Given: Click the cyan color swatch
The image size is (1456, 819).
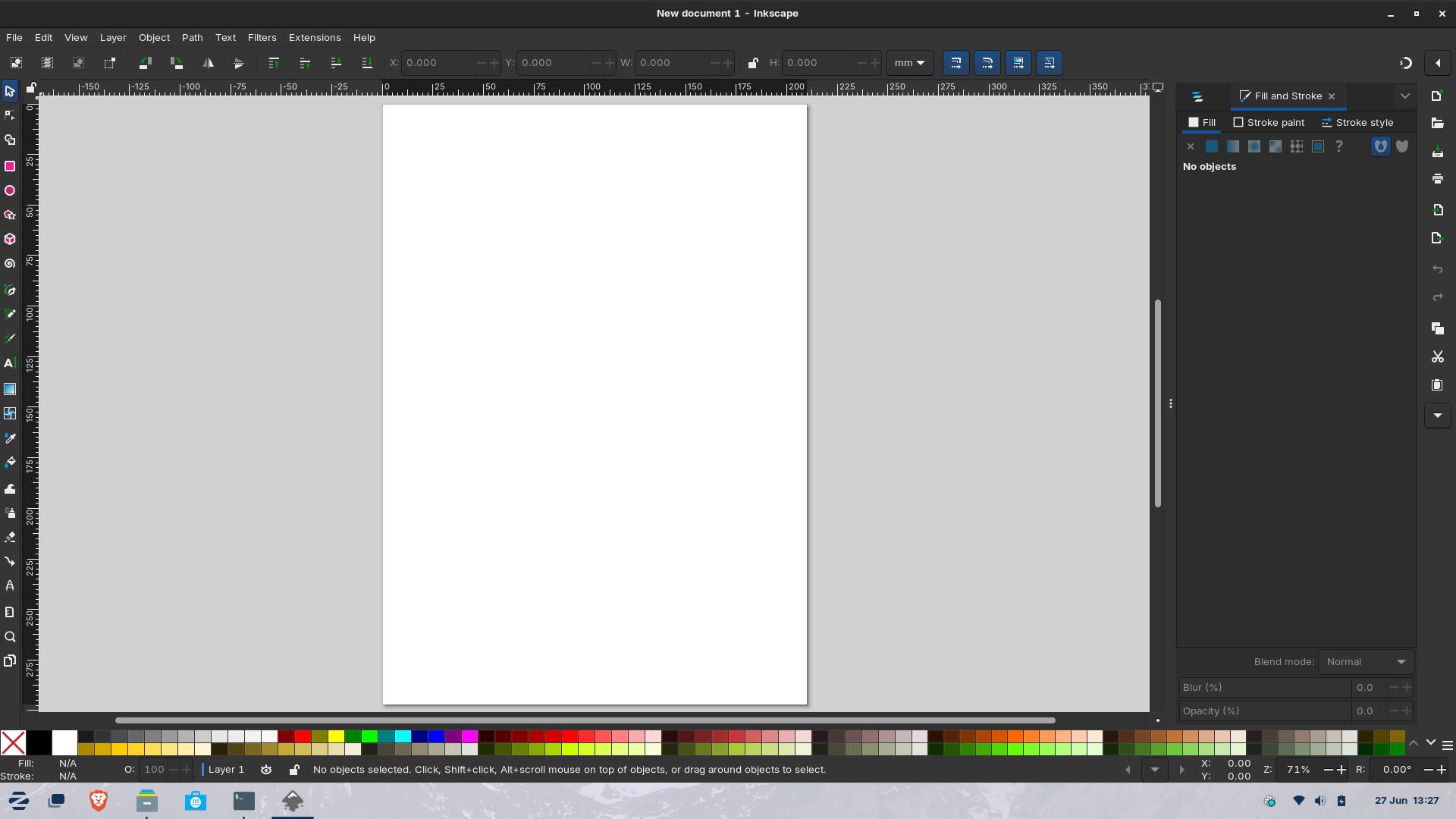Looking at the screenshot, I should (403, 736).
